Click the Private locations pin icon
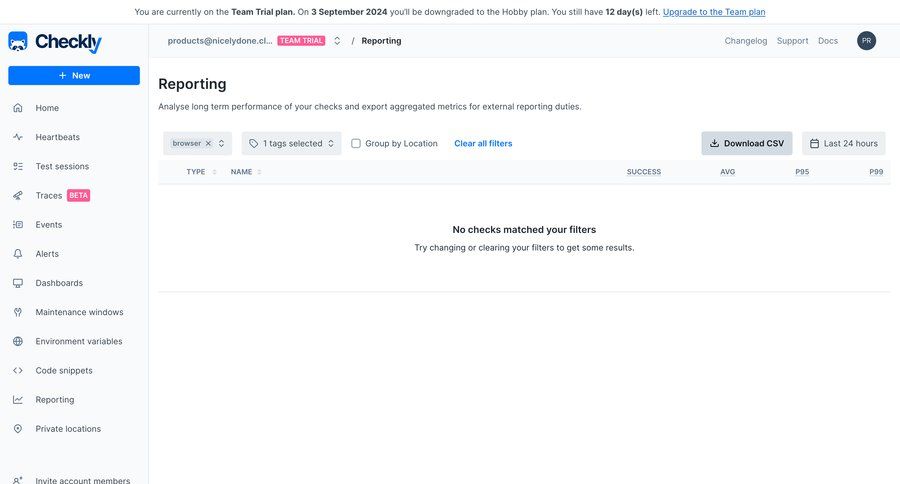This screenshot has width=900, height=484. [x=18, y=429]
